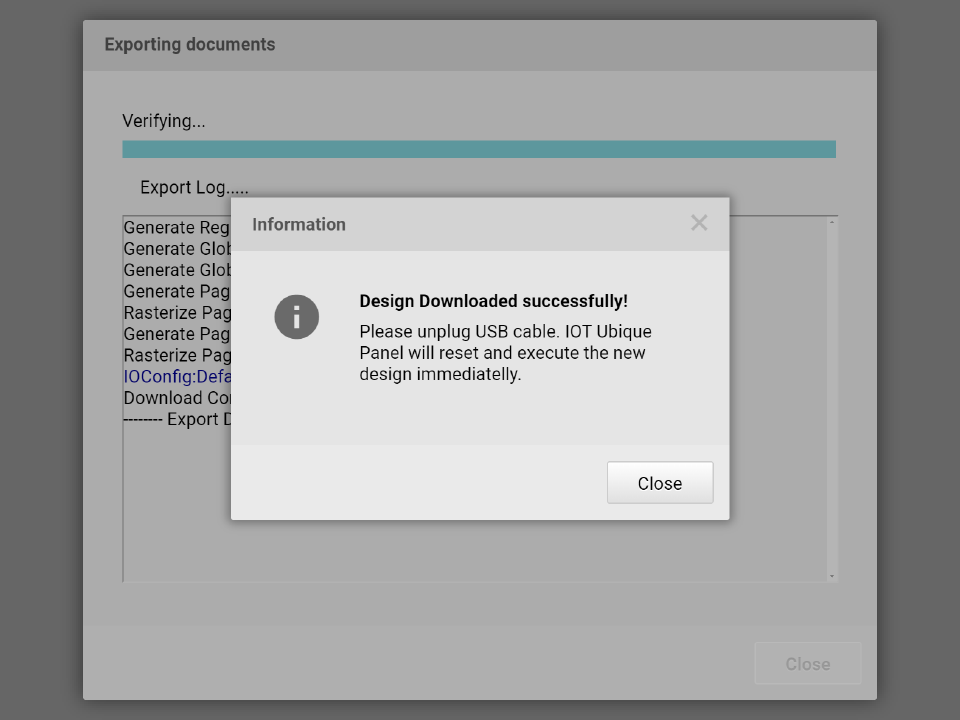Click the Close button at the dialog bottom
Screen dimensions: 960x720
point(807,663)
